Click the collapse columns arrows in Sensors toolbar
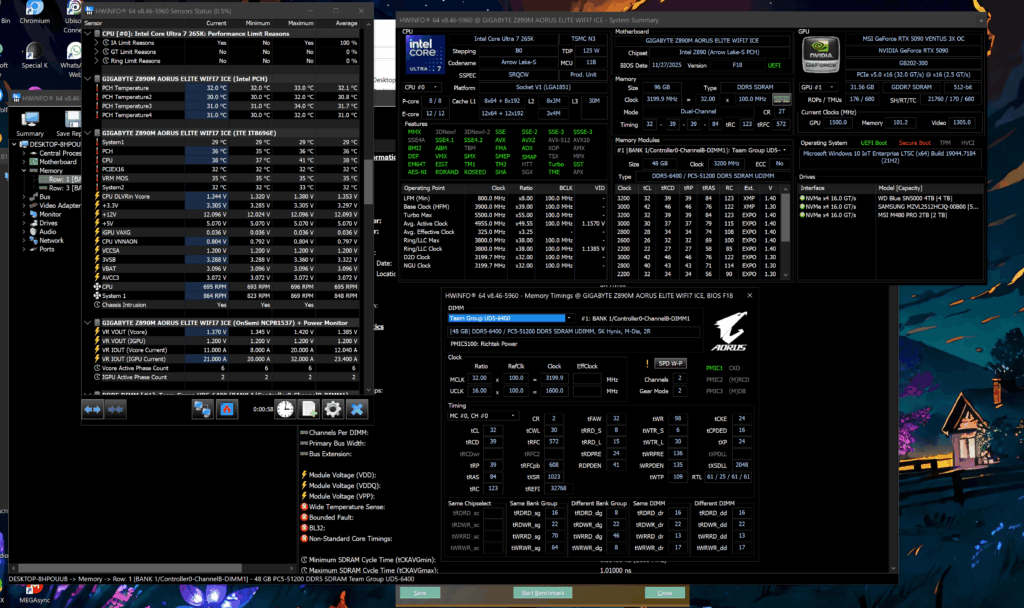 tap(116, 409)
